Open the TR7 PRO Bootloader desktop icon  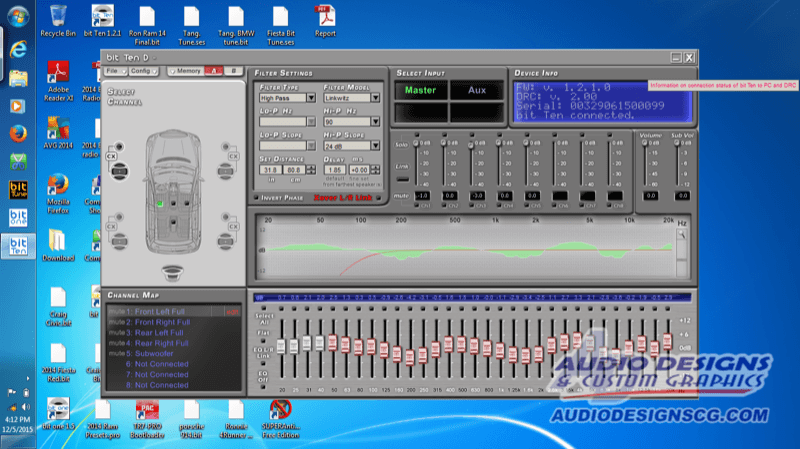pos(147,419)
